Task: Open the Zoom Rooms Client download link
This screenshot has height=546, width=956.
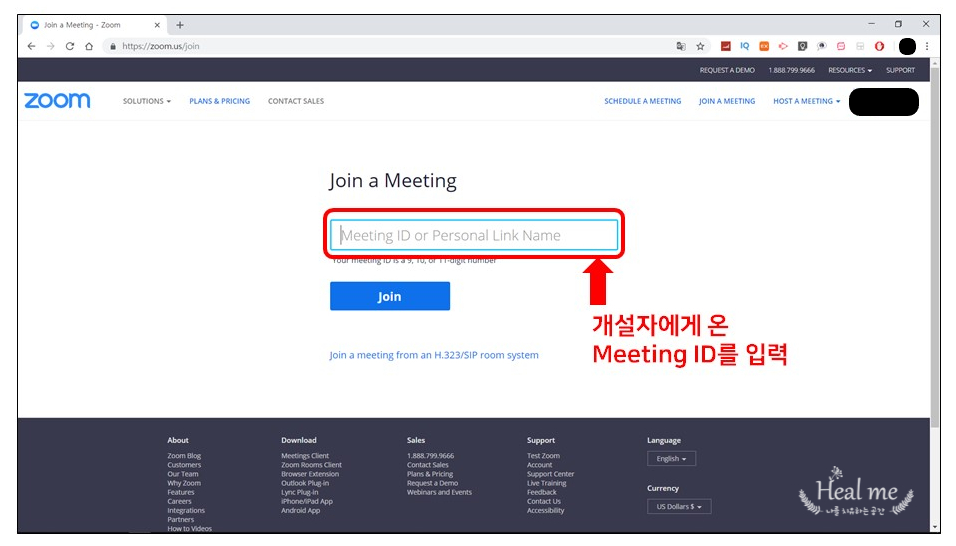Action: click(311, 465)
